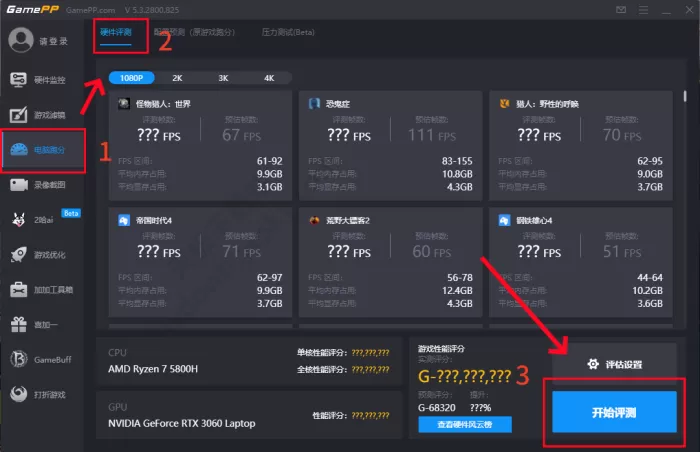Click 查看硬件风云榜 hardware ranking button
Viewport: 700px width, 452px height.
[x=465, y=424]
